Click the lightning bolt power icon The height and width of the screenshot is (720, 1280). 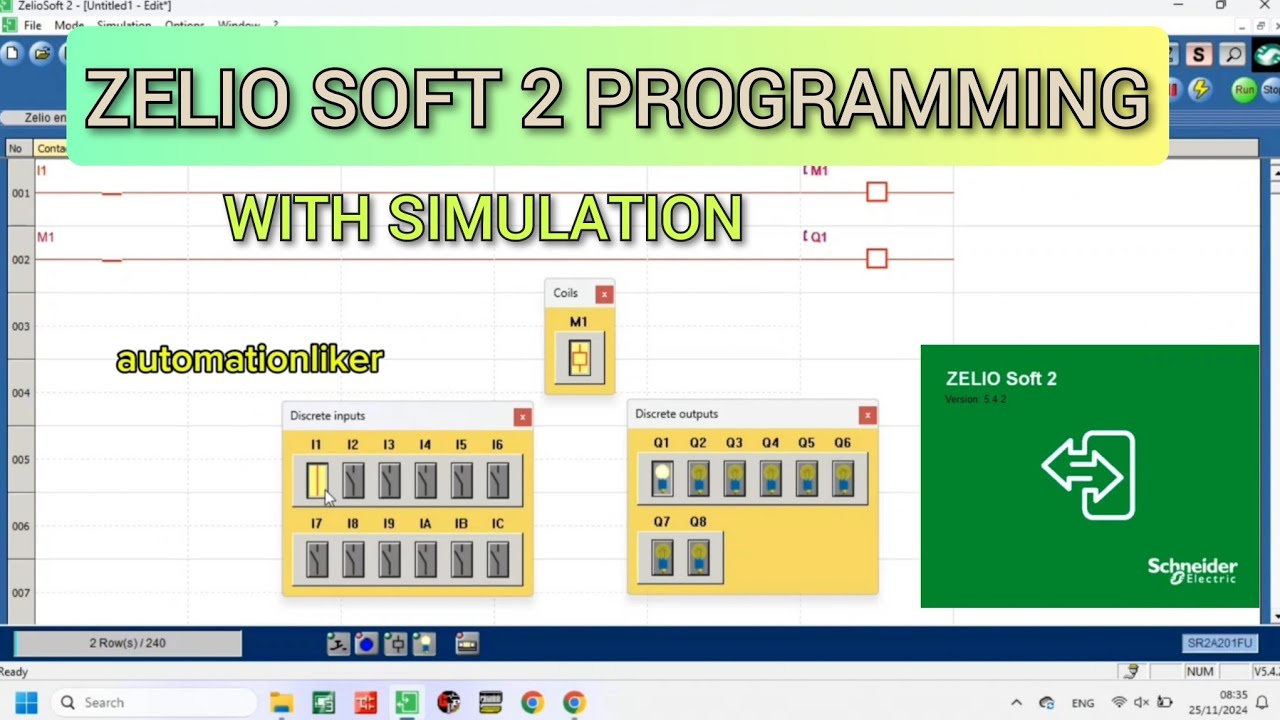1201,90
